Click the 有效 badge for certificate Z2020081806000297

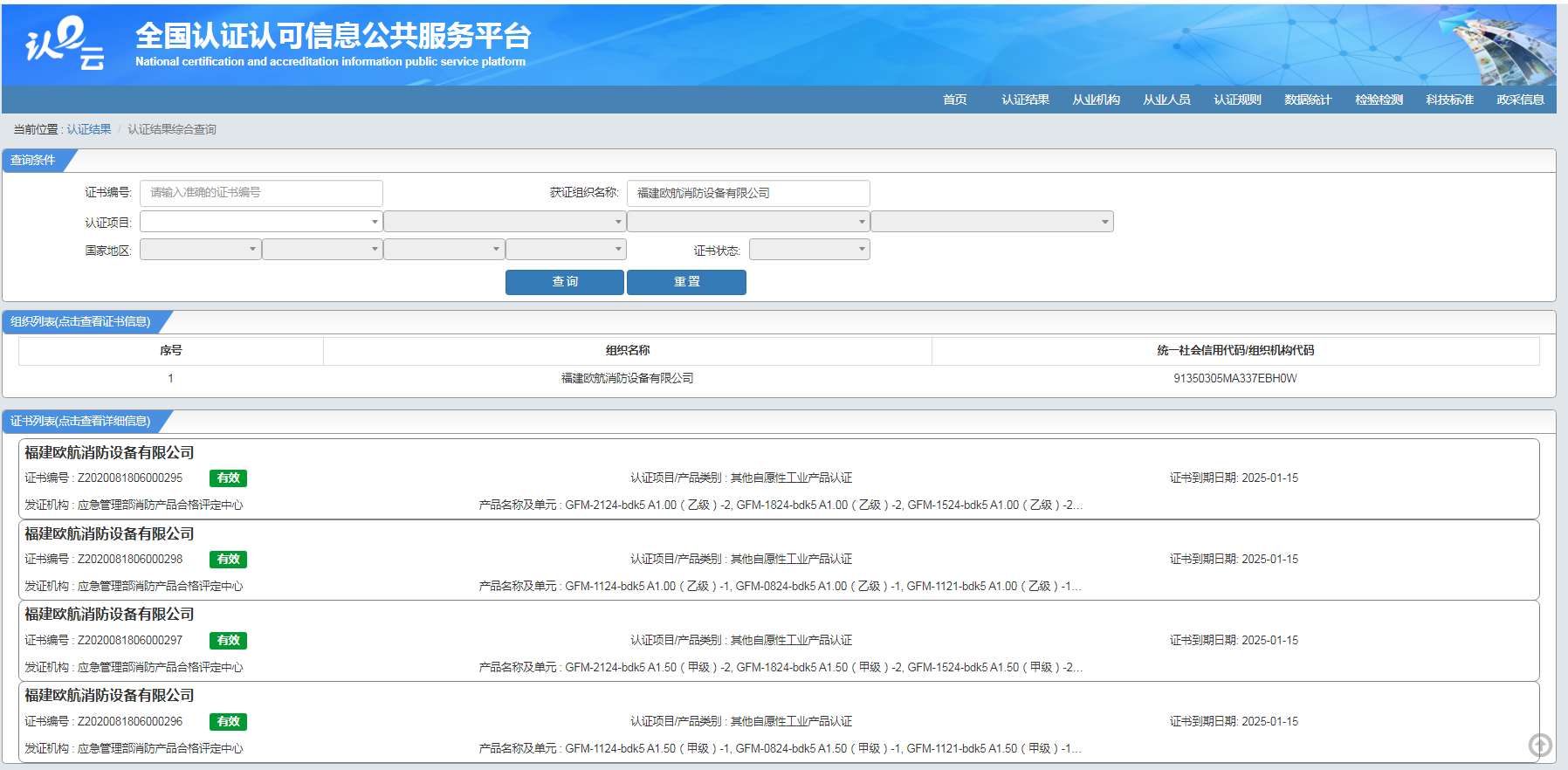coord(228,641)
